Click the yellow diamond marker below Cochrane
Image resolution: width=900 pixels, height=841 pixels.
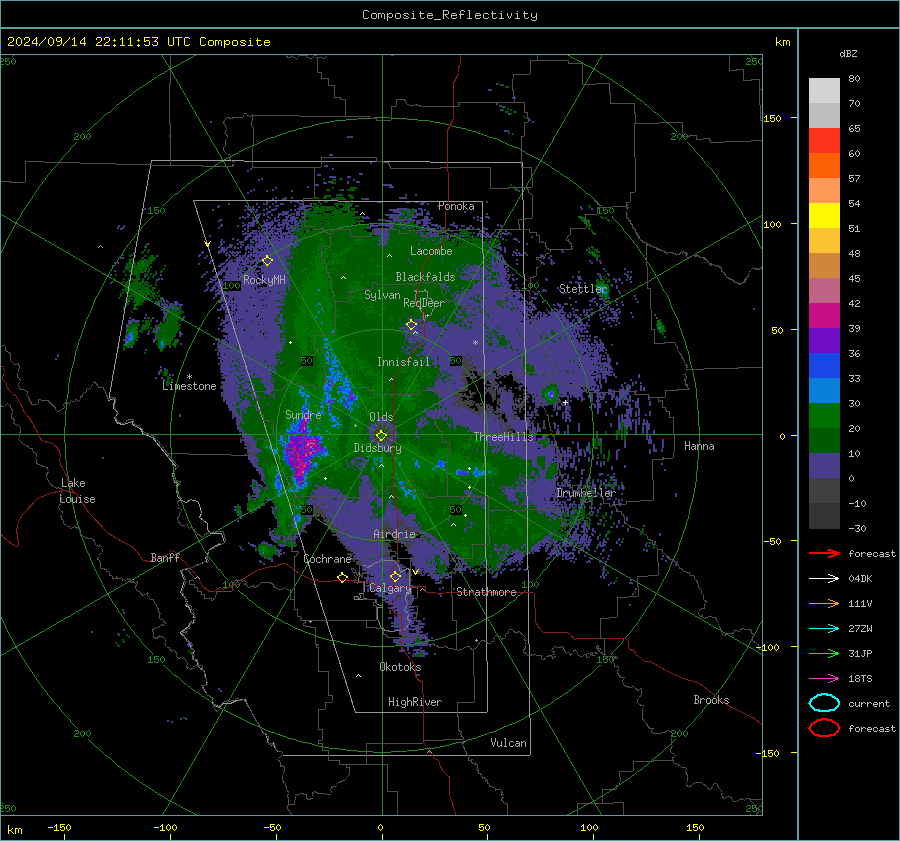[342, 577]
